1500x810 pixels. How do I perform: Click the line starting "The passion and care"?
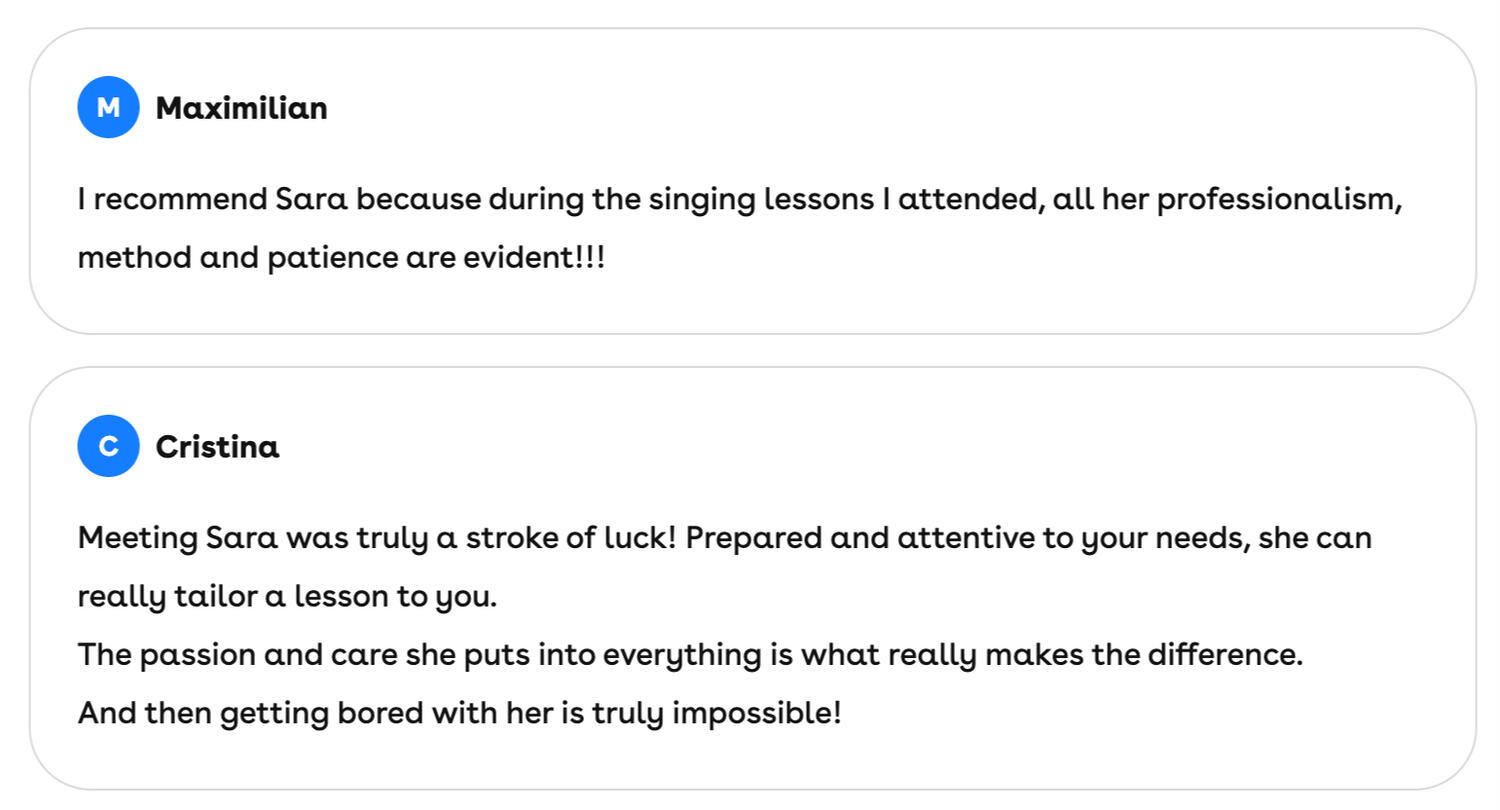(690, 655)
